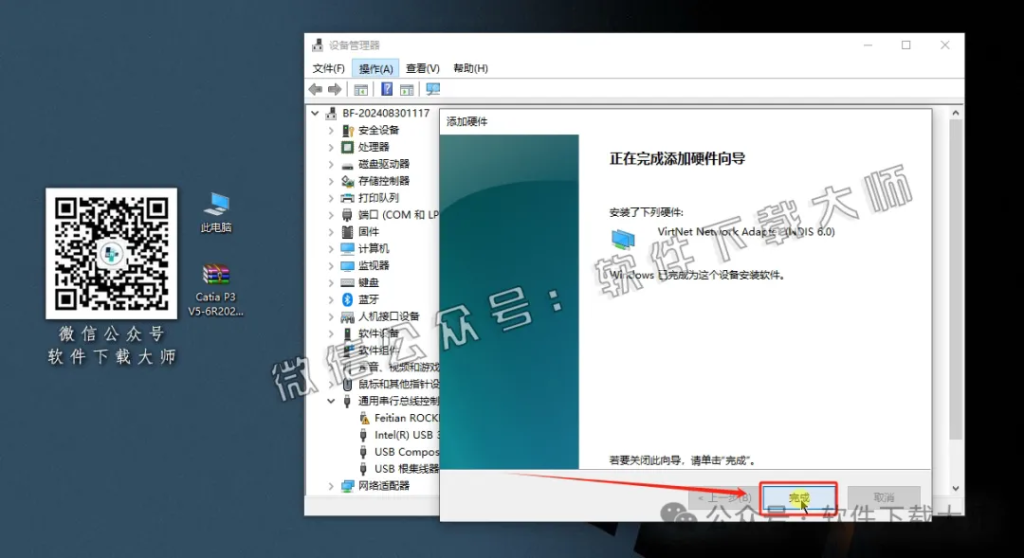This screenshot has height=558, width=1024.
Task: Expand the 网络适配器 node
Action: [x=331, y=485]
